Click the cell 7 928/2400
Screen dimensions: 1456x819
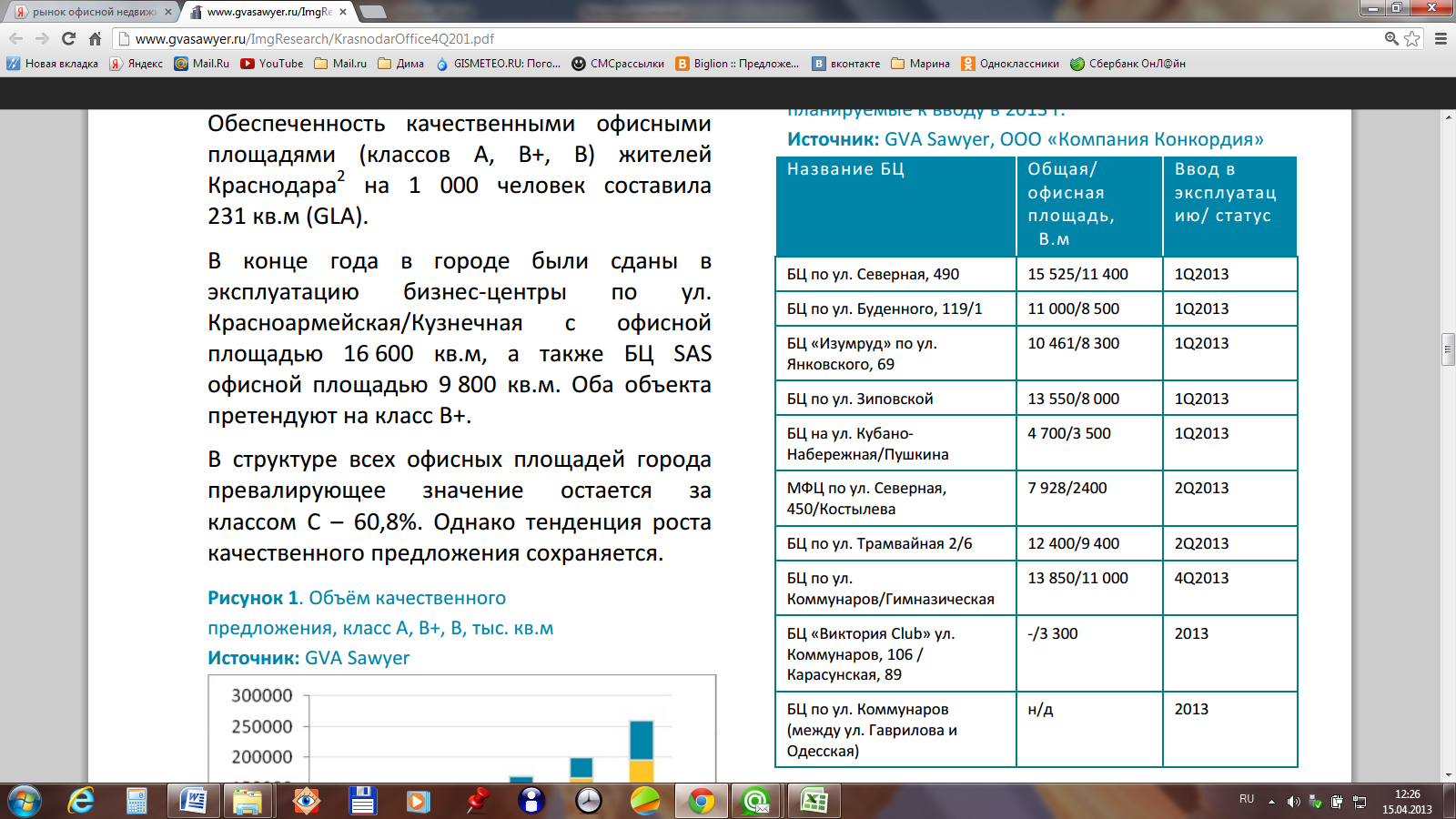(x=1089, y=498)
